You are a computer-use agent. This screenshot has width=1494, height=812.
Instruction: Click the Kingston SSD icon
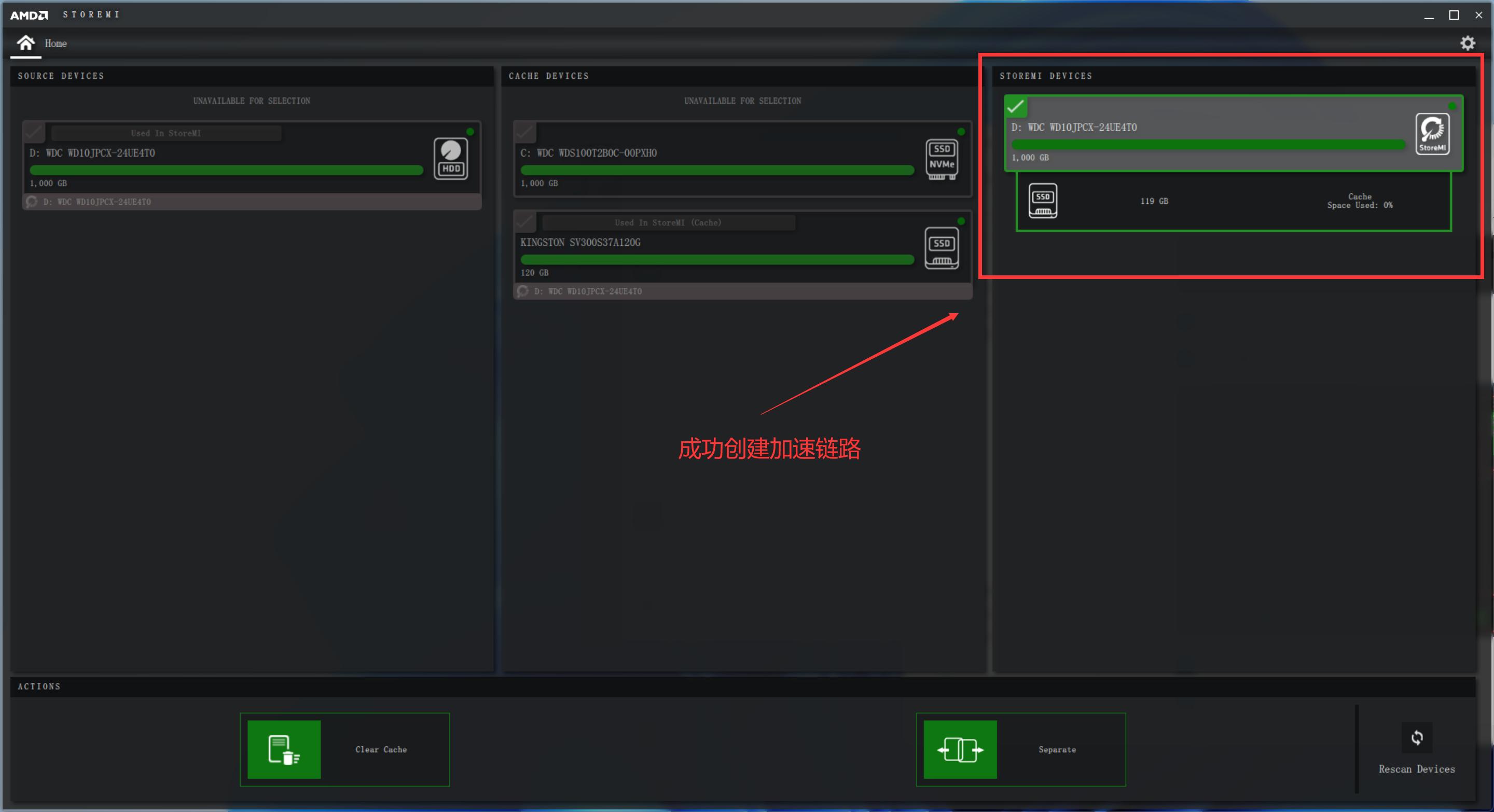[x=942, y=248]
